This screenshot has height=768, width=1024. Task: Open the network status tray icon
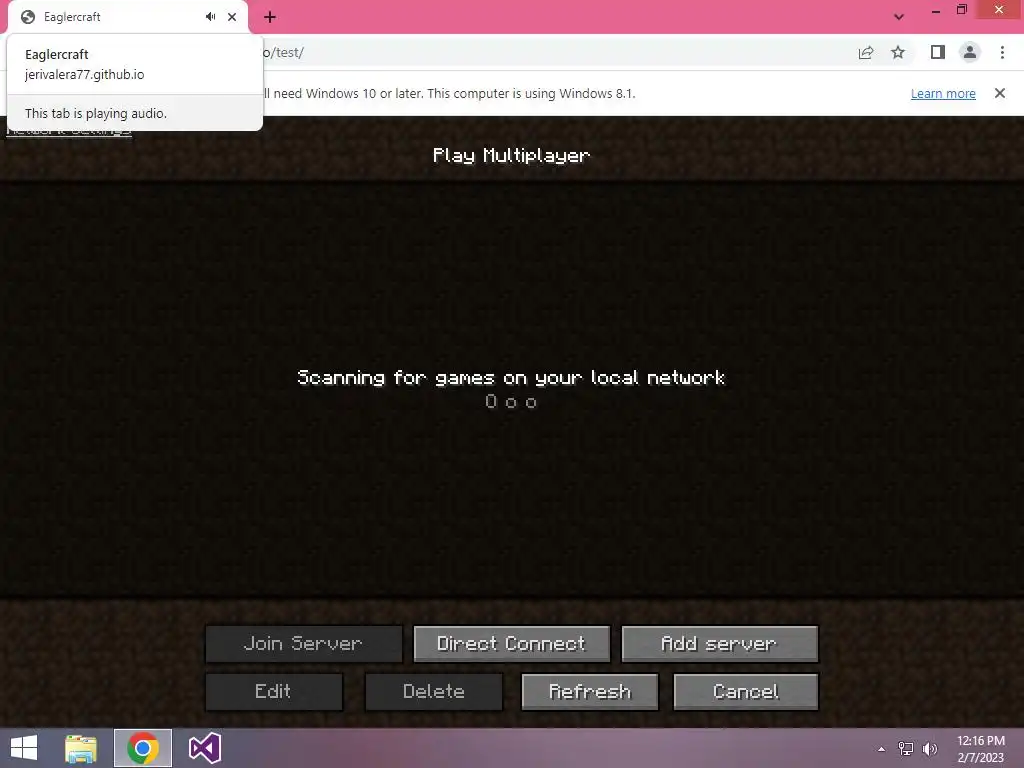[x=906, y=749]
